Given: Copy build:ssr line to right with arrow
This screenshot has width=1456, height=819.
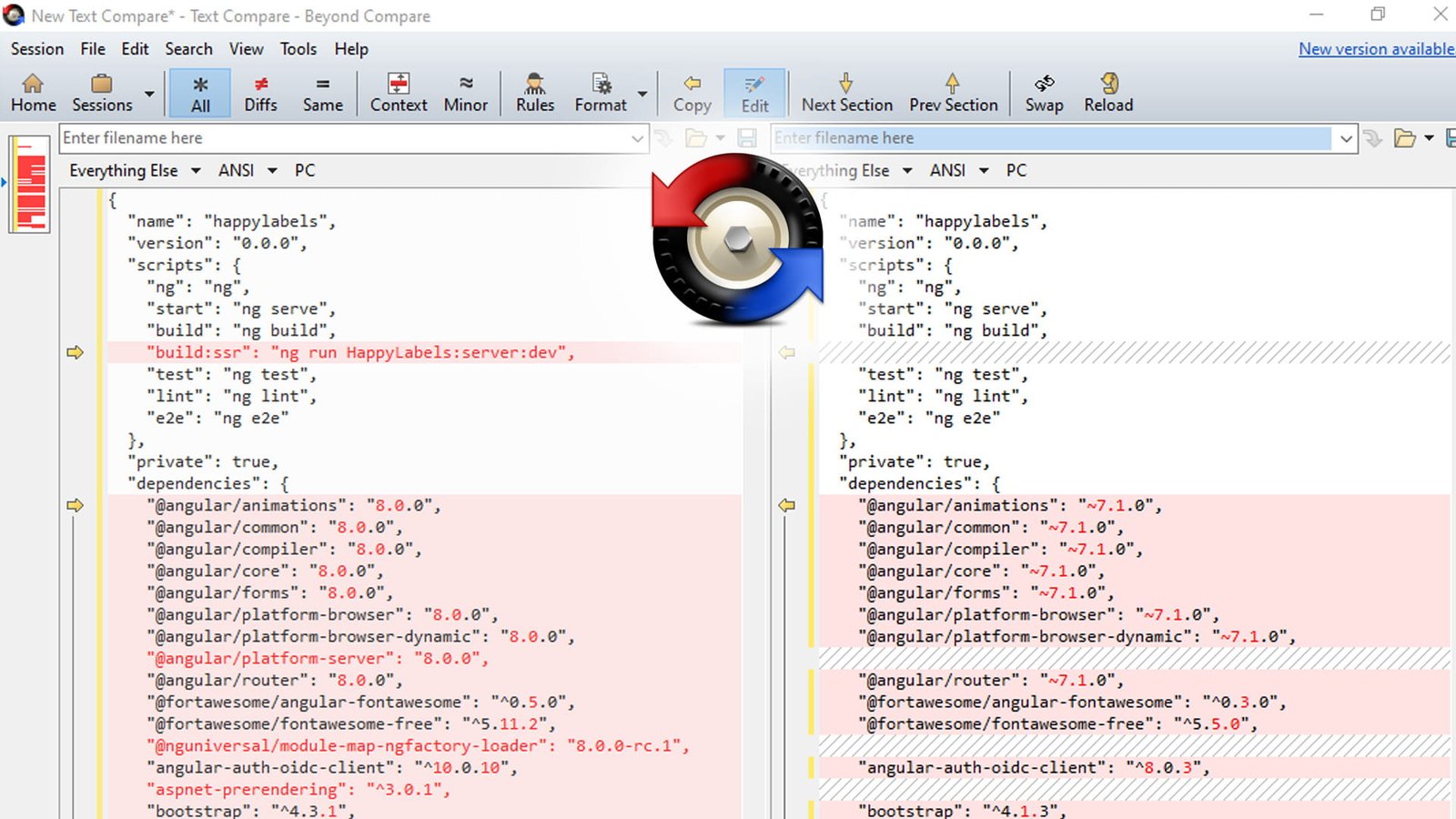Looking at the screenshot, I should (x=75, y=352).
